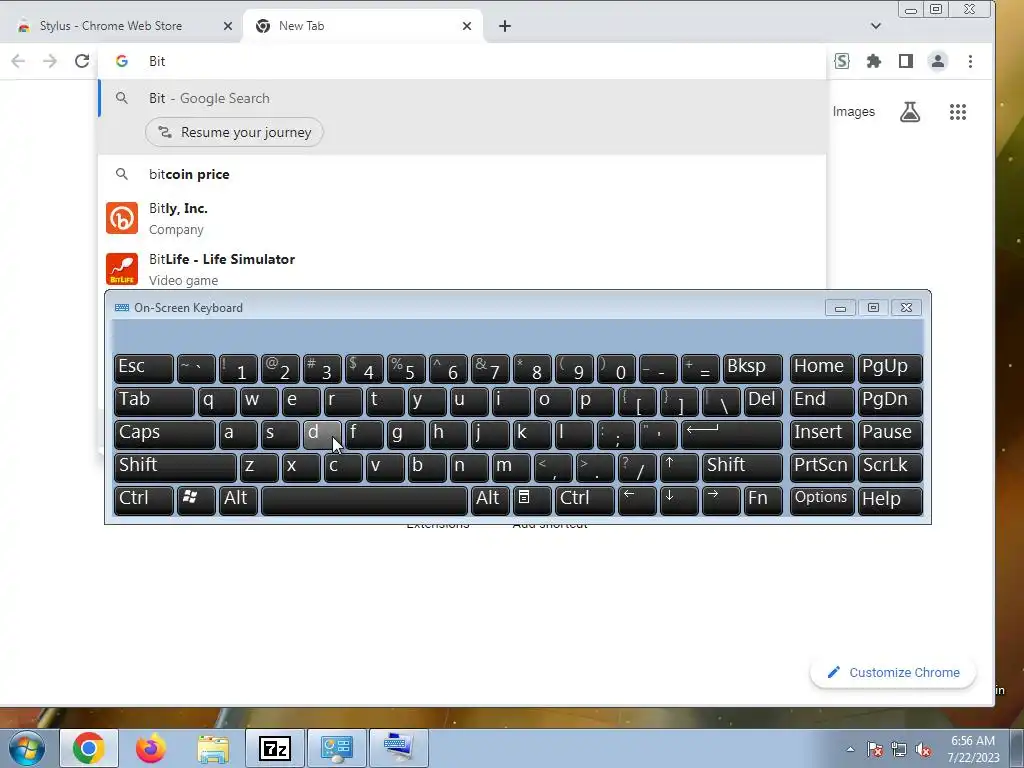
Task: Open the Google apps grid
Action: tap(957, 112)
